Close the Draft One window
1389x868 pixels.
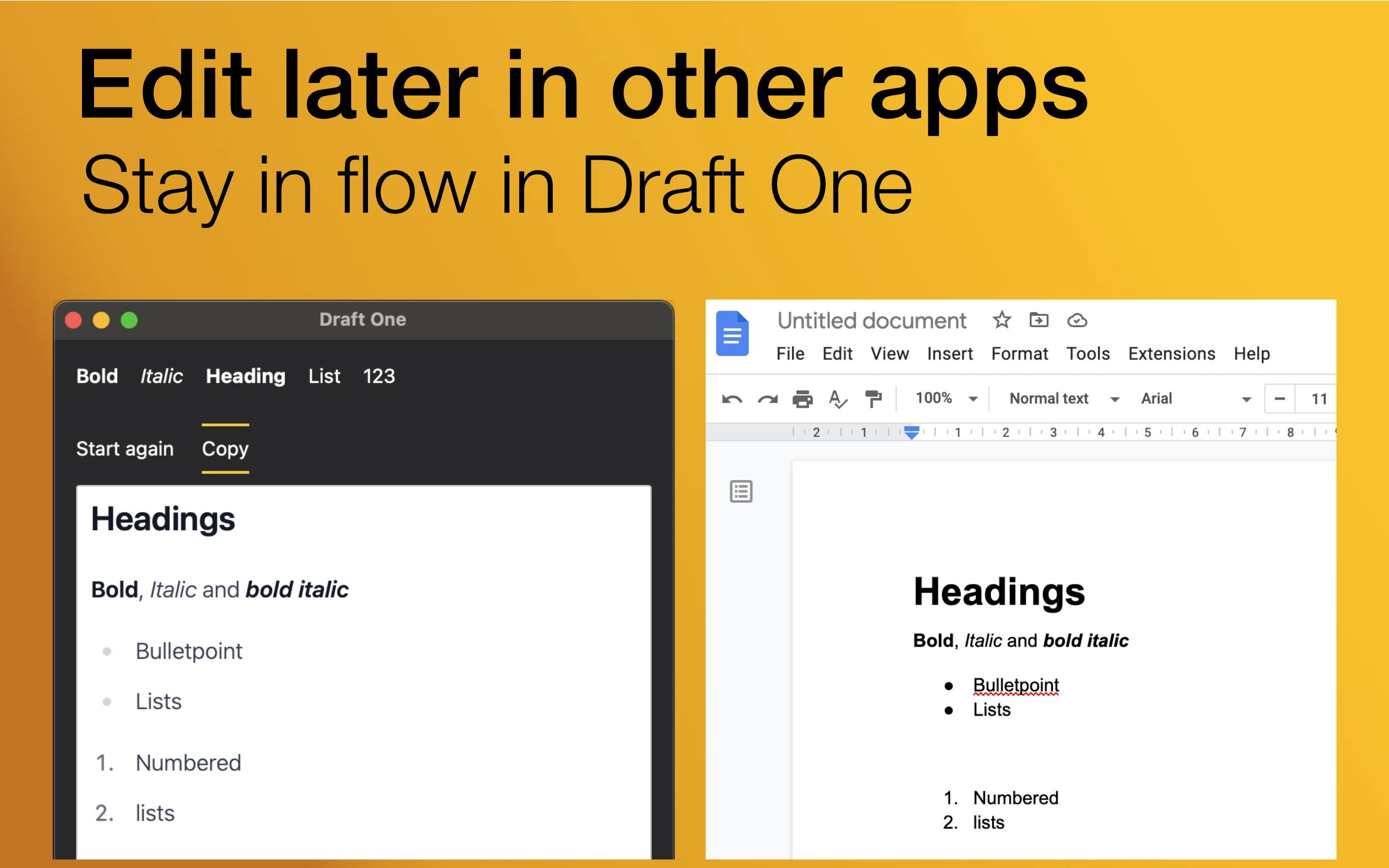(73, 320)
